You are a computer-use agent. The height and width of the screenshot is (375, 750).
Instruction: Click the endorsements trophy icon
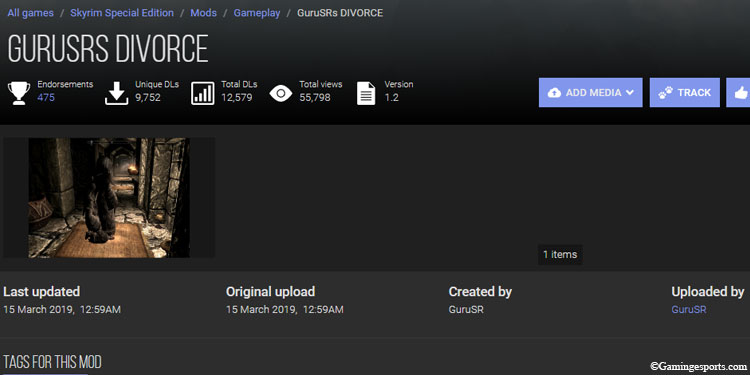click(19, 93)
